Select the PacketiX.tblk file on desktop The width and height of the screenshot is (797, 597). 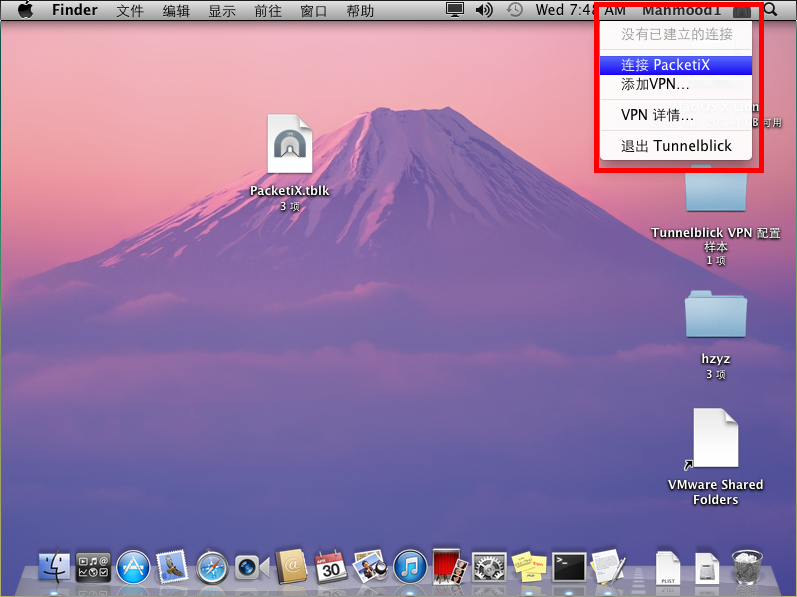click(x=290, y=144)
